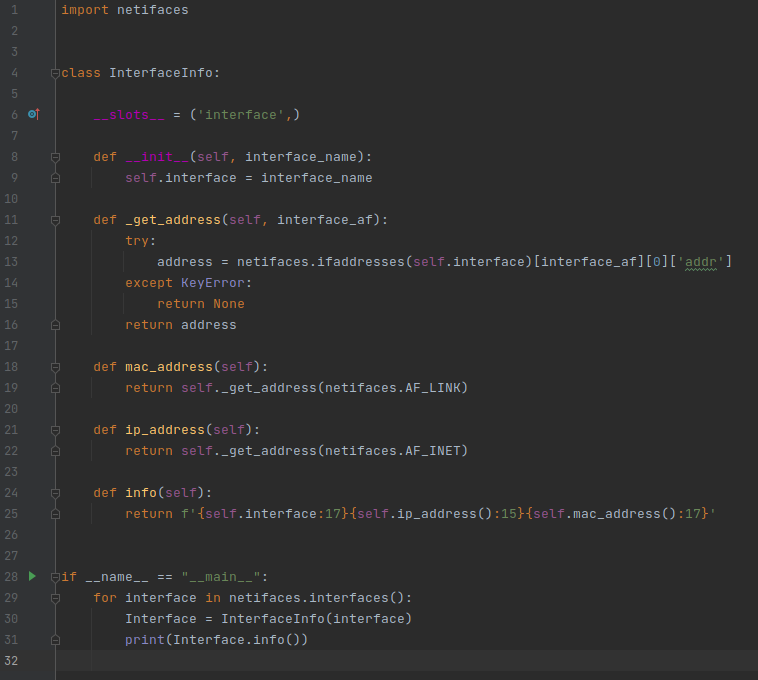The width and height of the screenshot is (758, 680).
Task: Click the fold end marker at line 22
Action: coord(55,451)
